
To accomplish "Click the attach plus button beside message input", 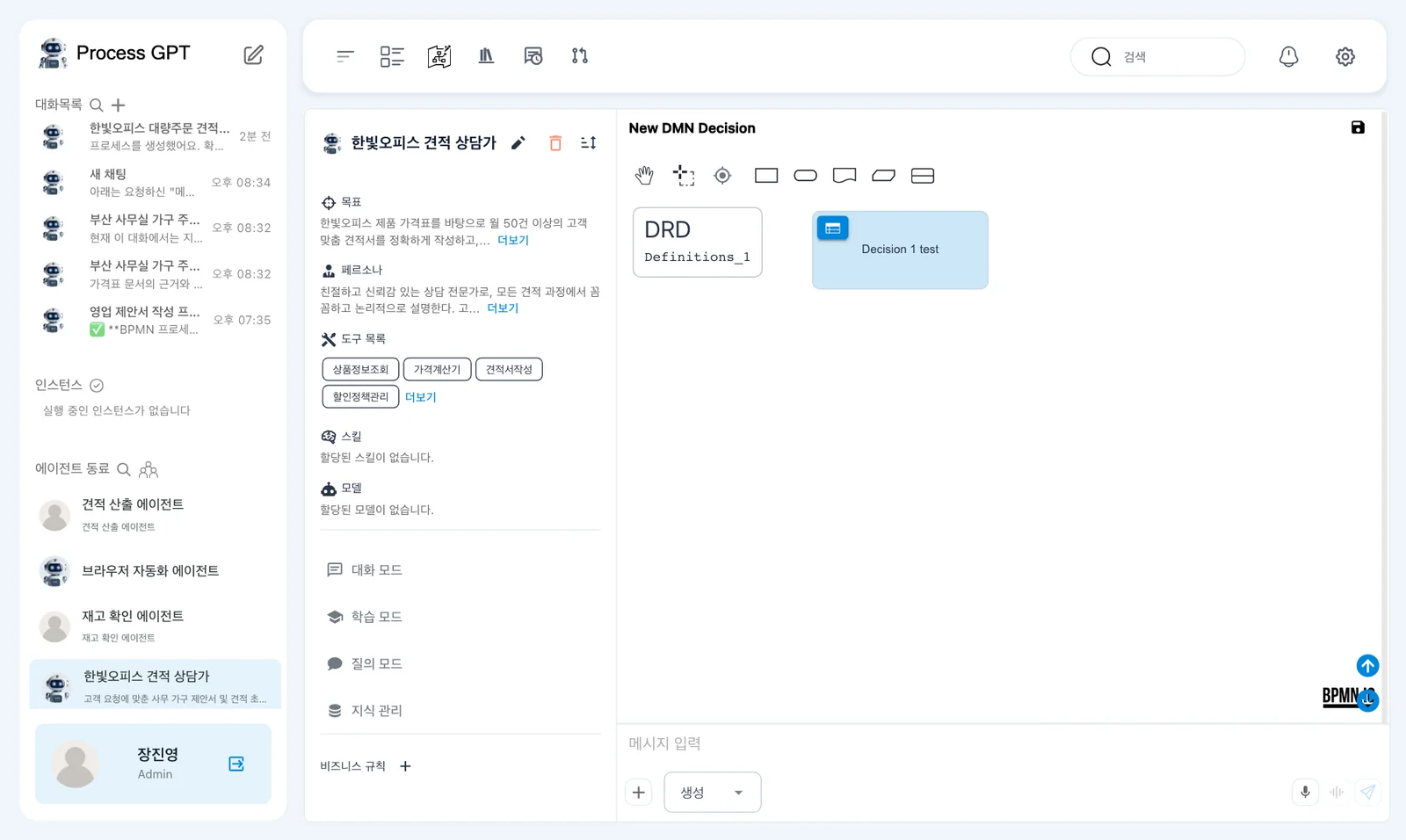I will click(639, 792).
